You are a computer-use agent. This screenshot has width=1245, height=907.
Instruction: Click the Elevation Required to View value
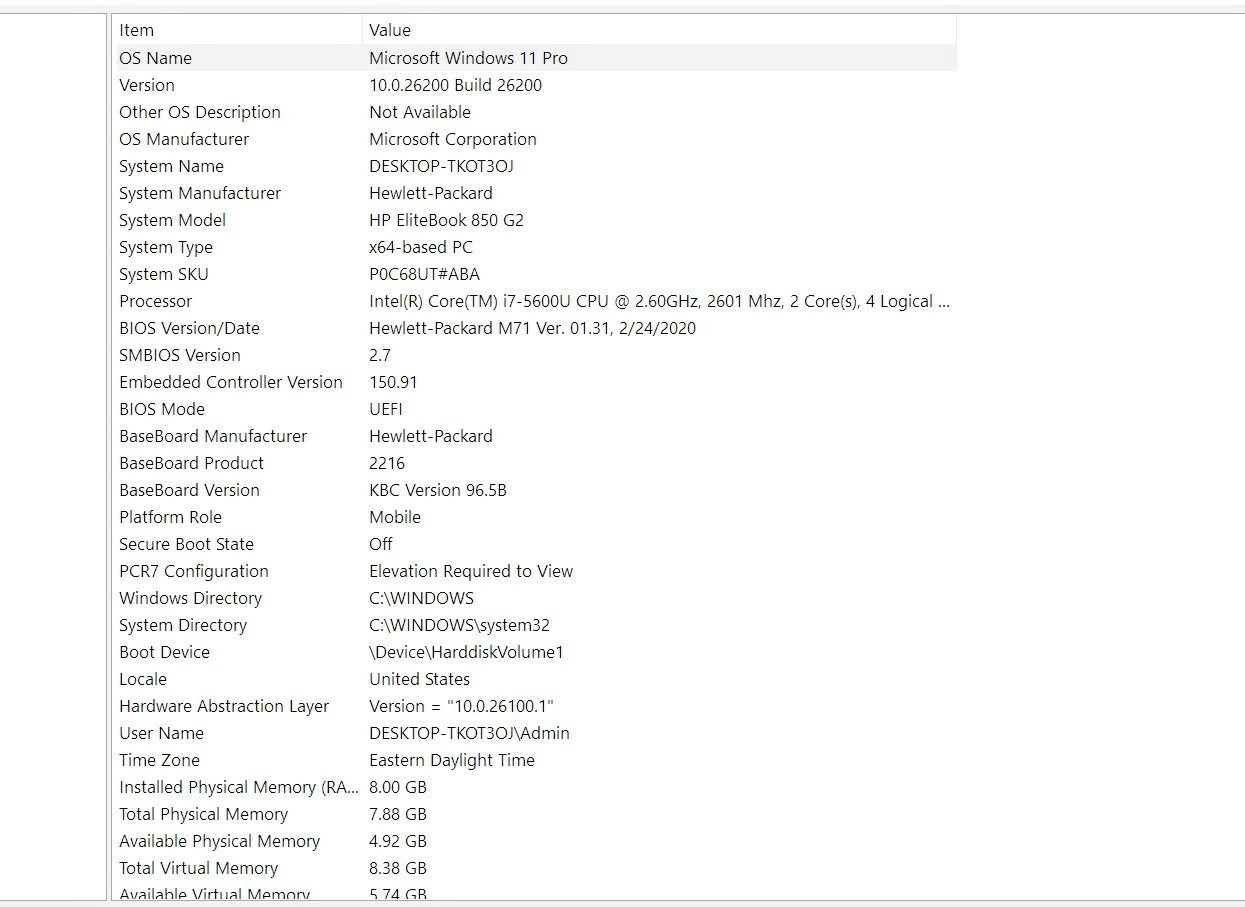coord(471,571)
